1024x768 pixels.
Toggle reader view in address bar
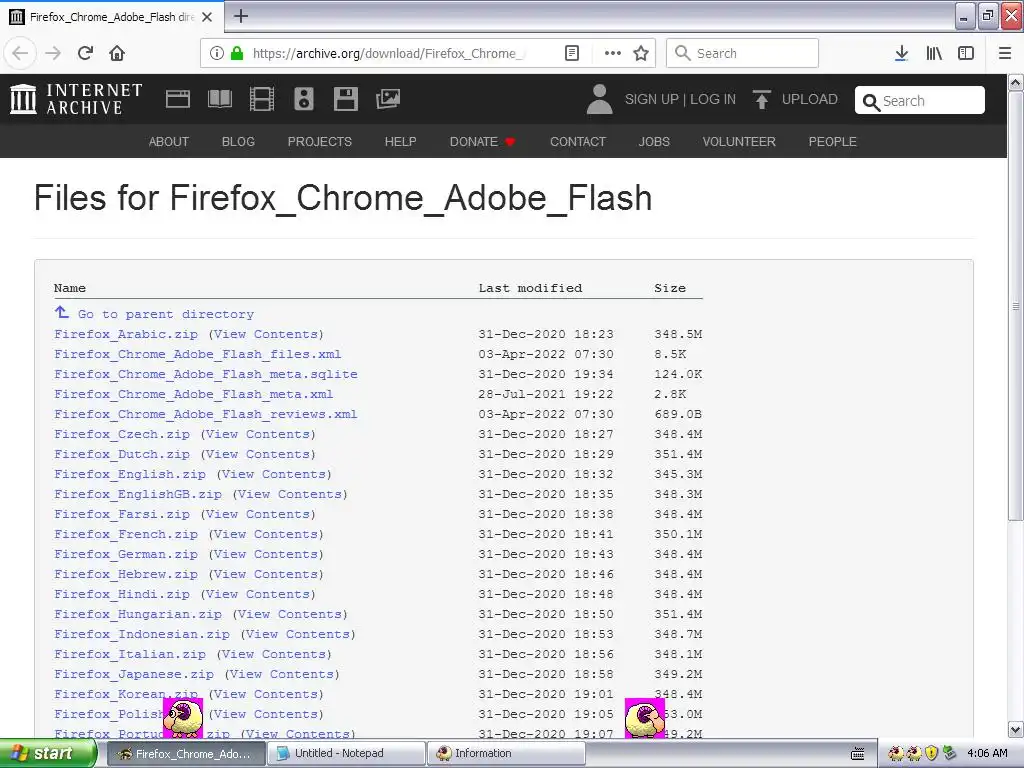(572, 54)
